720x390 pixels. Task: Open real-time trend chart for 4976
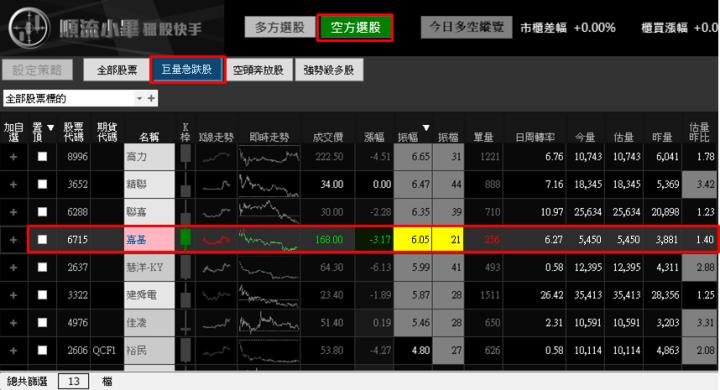tap(269, 322)
